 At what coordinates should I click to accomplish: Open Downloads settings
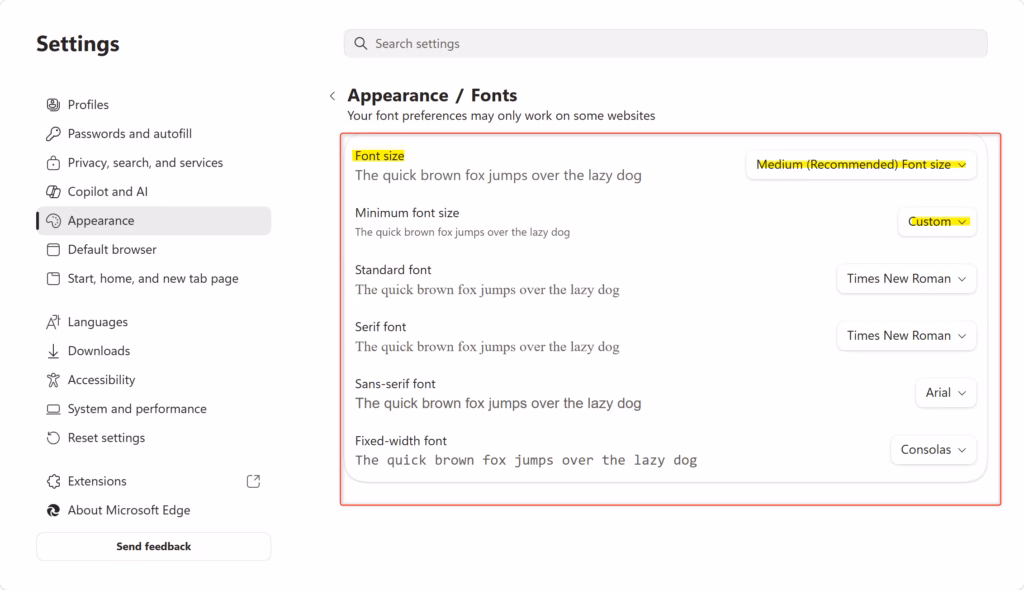[x=153, y=351]
